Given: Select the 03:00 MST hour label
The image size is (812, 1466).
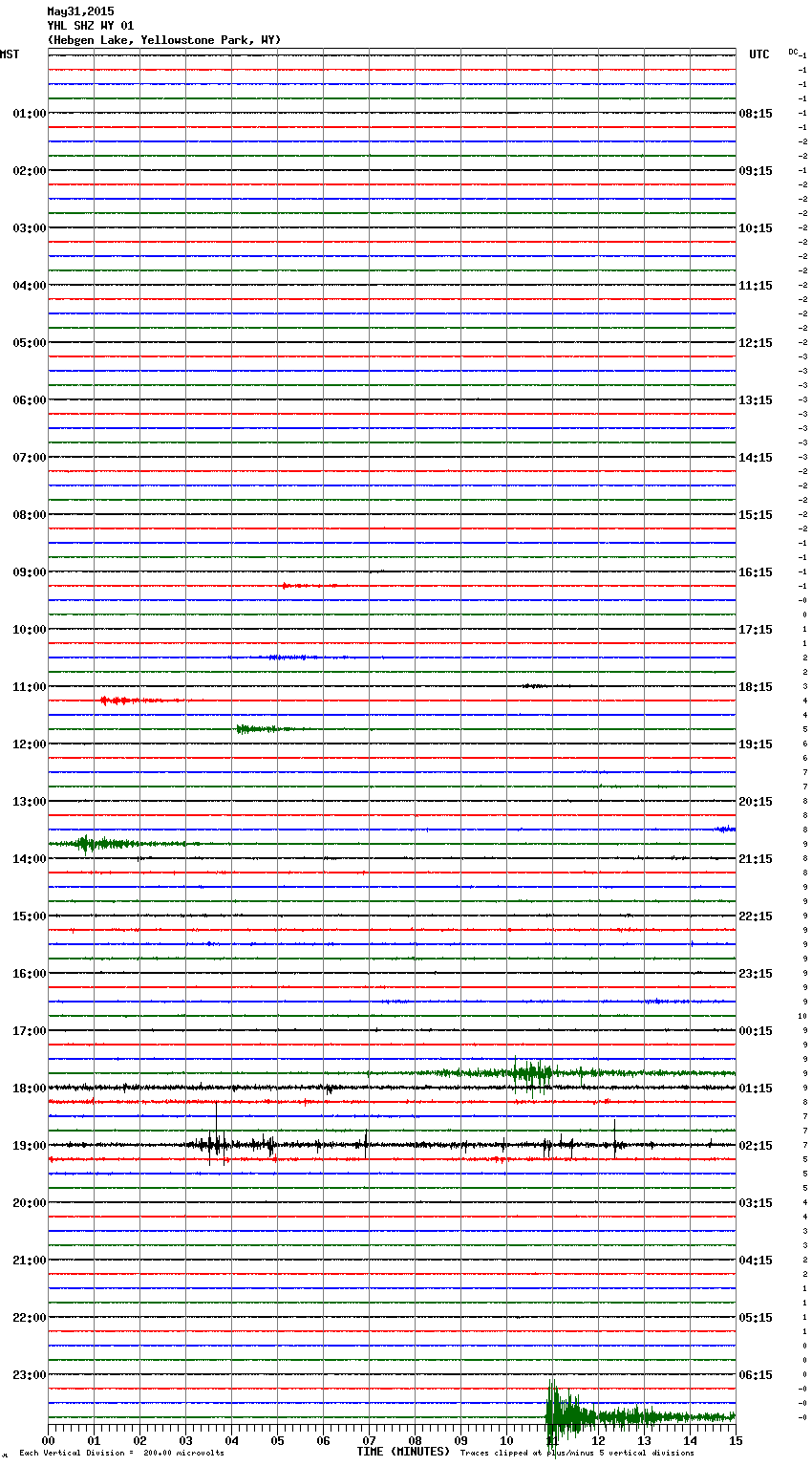Looking at the screenshot, I should coord(29,228).
